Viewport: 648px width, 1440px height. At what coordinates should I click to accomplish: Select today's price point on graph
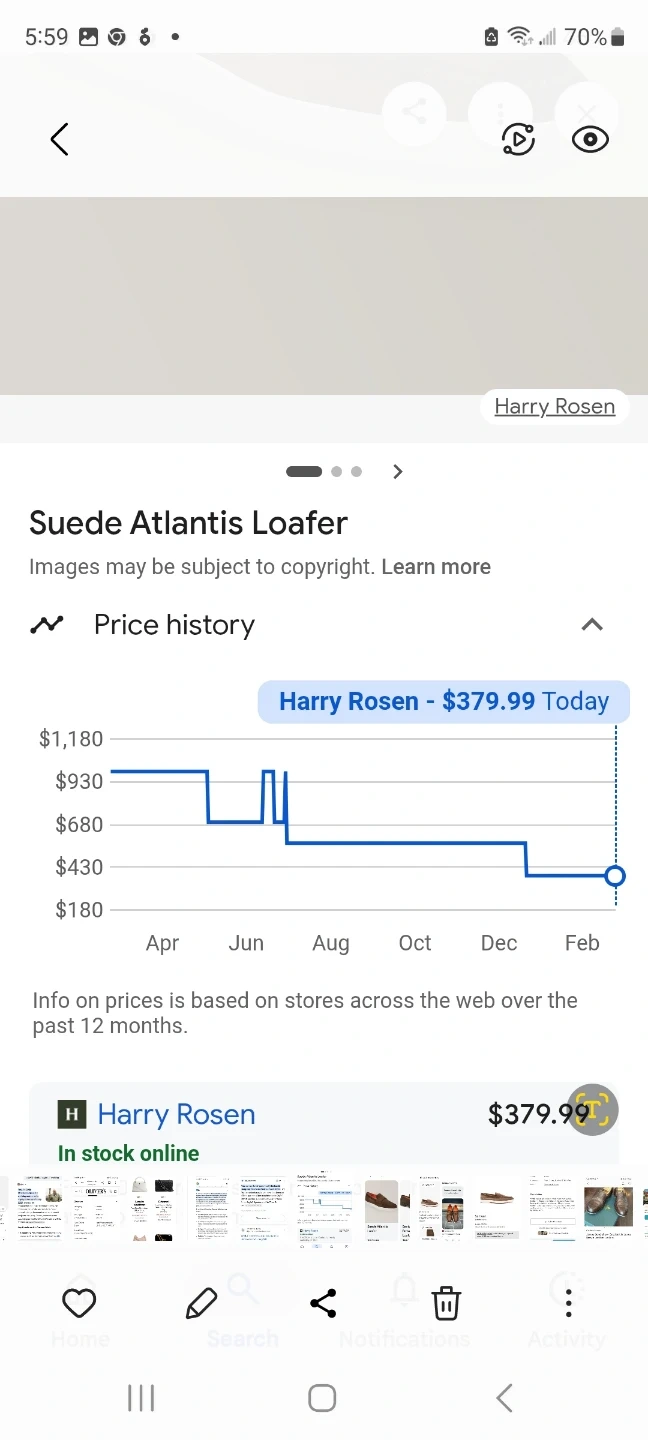click(x=615, y=876)
